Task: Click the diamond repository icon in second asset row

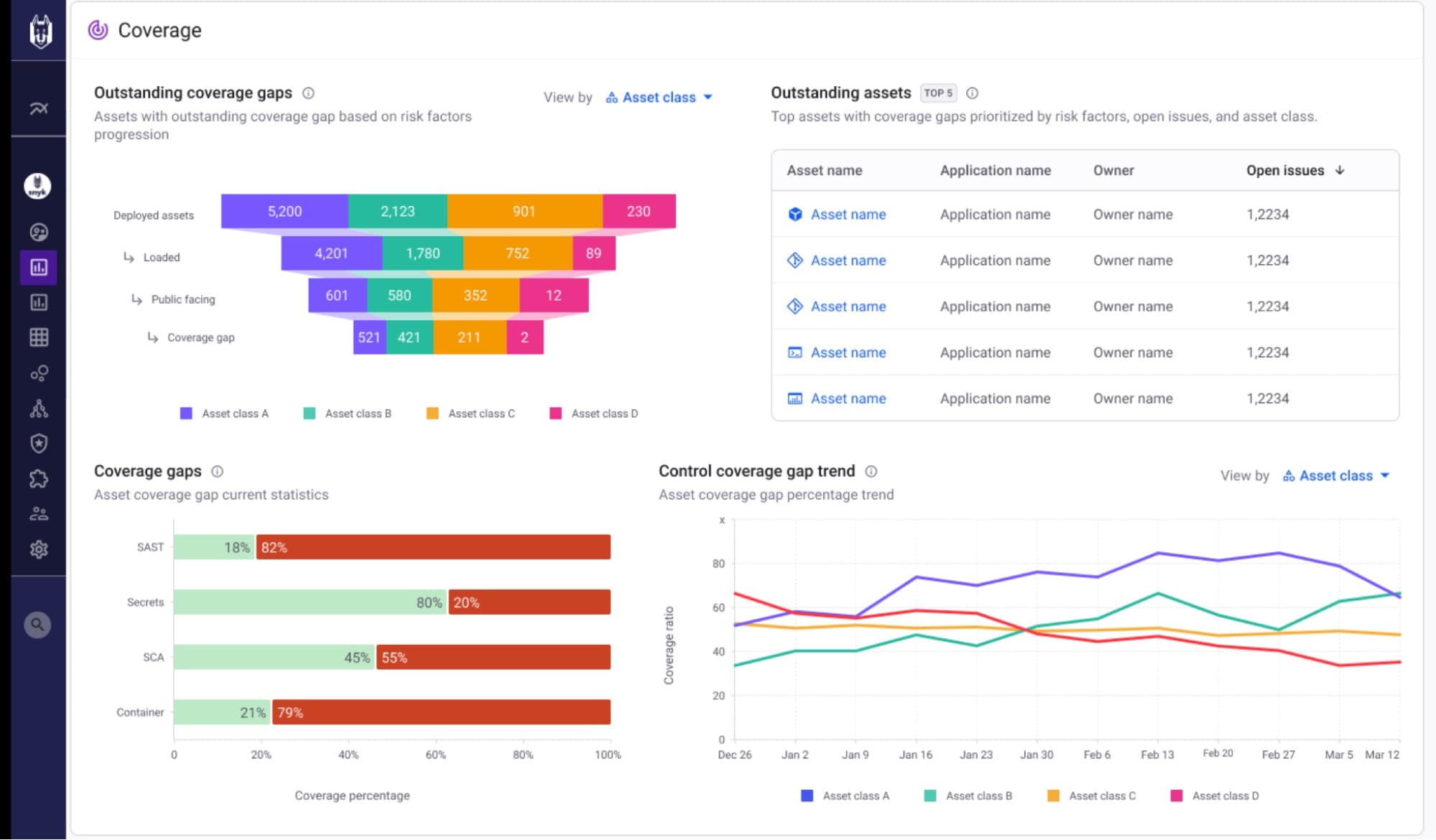Action: point(795,260)
